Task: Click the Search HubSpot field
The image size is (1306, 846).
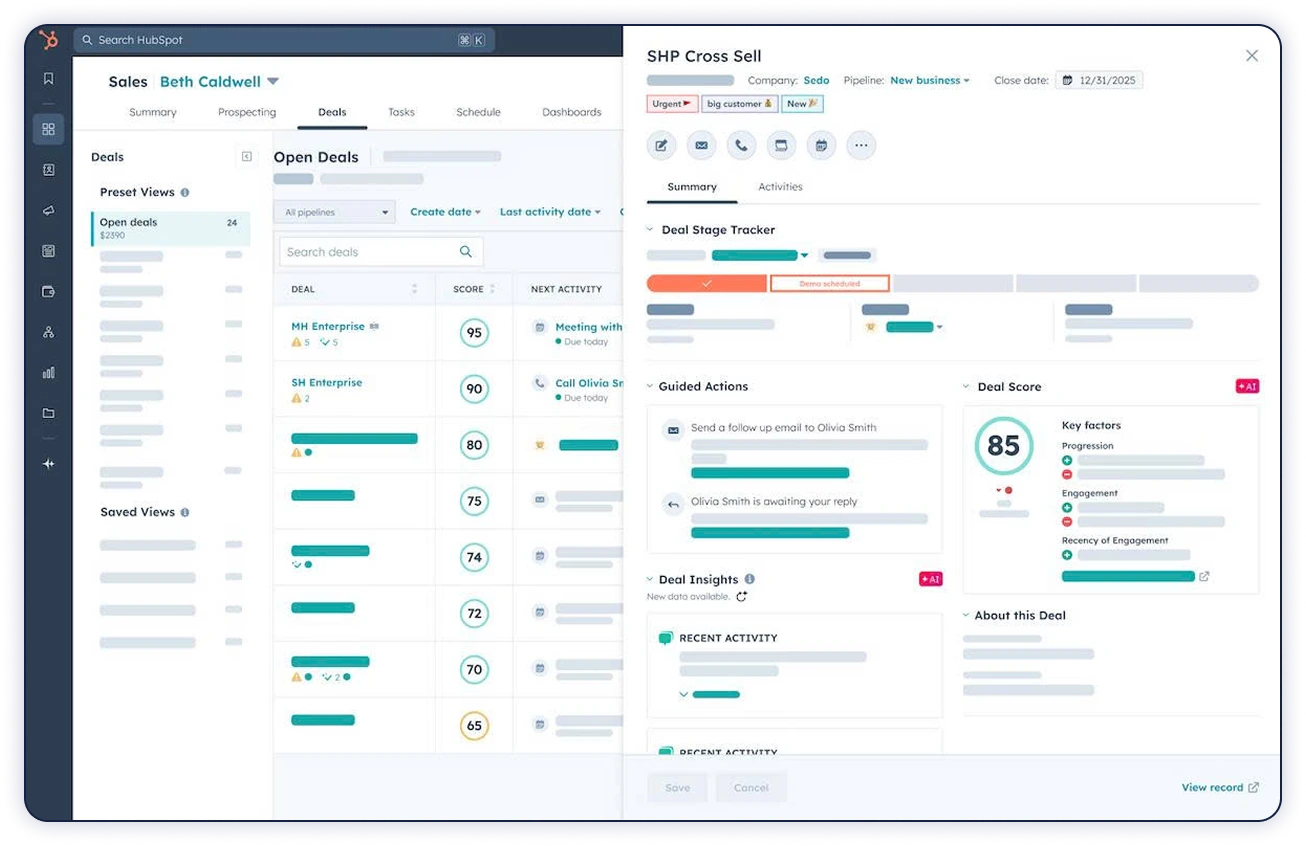Action: tap(283, 40)
